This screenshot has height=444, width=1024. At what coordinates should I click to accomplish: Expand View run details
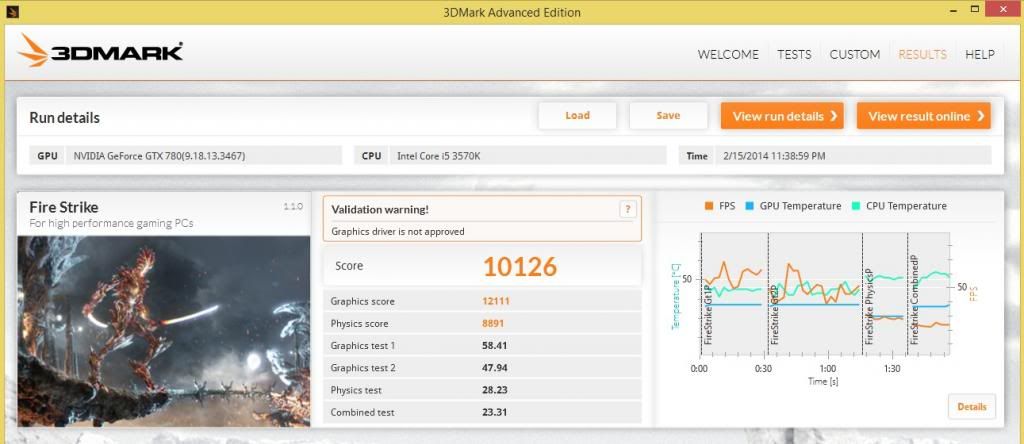point(782,116)
